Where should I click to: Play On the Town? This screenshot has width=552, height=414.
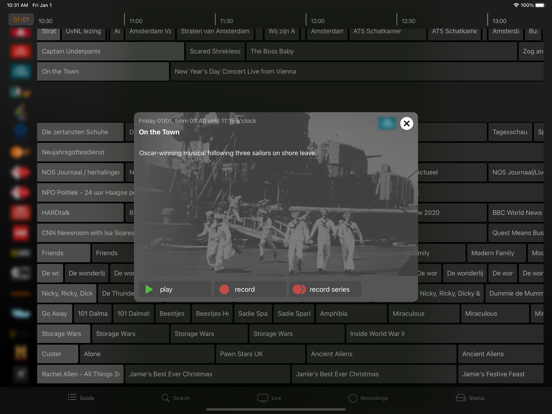[175, 289]
